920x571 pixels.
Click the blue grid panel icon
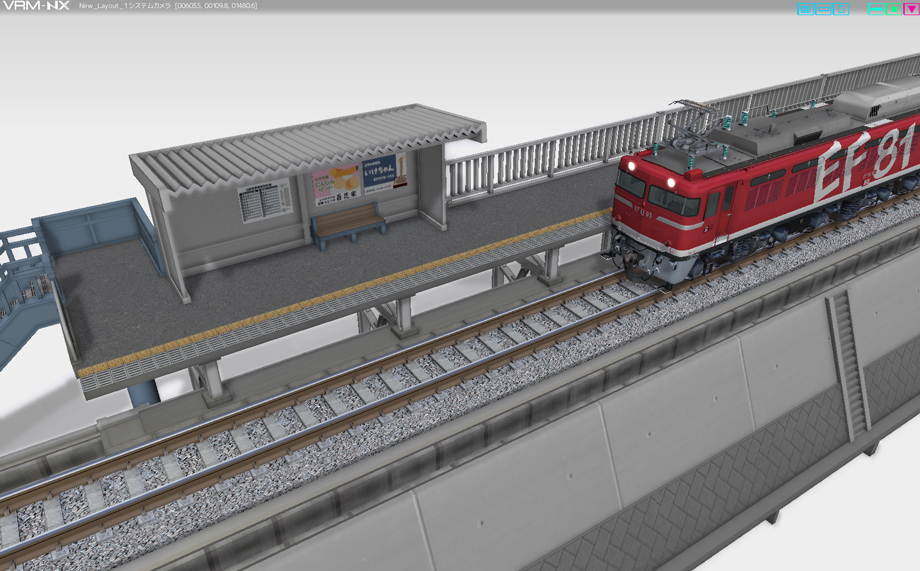(x=806, y=9)
